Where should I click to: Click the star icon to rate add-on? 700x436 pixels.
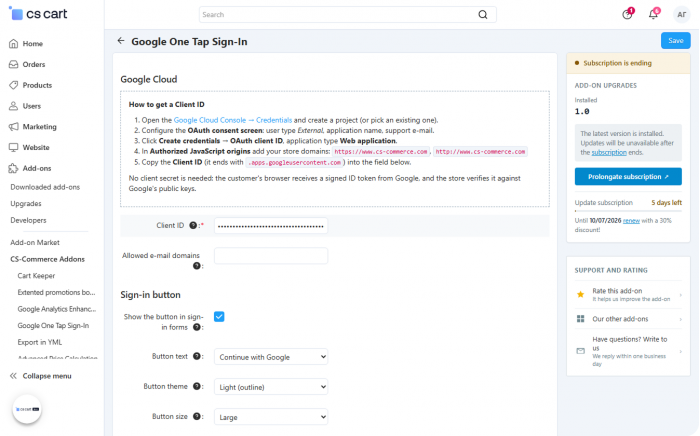click(580, 295)
